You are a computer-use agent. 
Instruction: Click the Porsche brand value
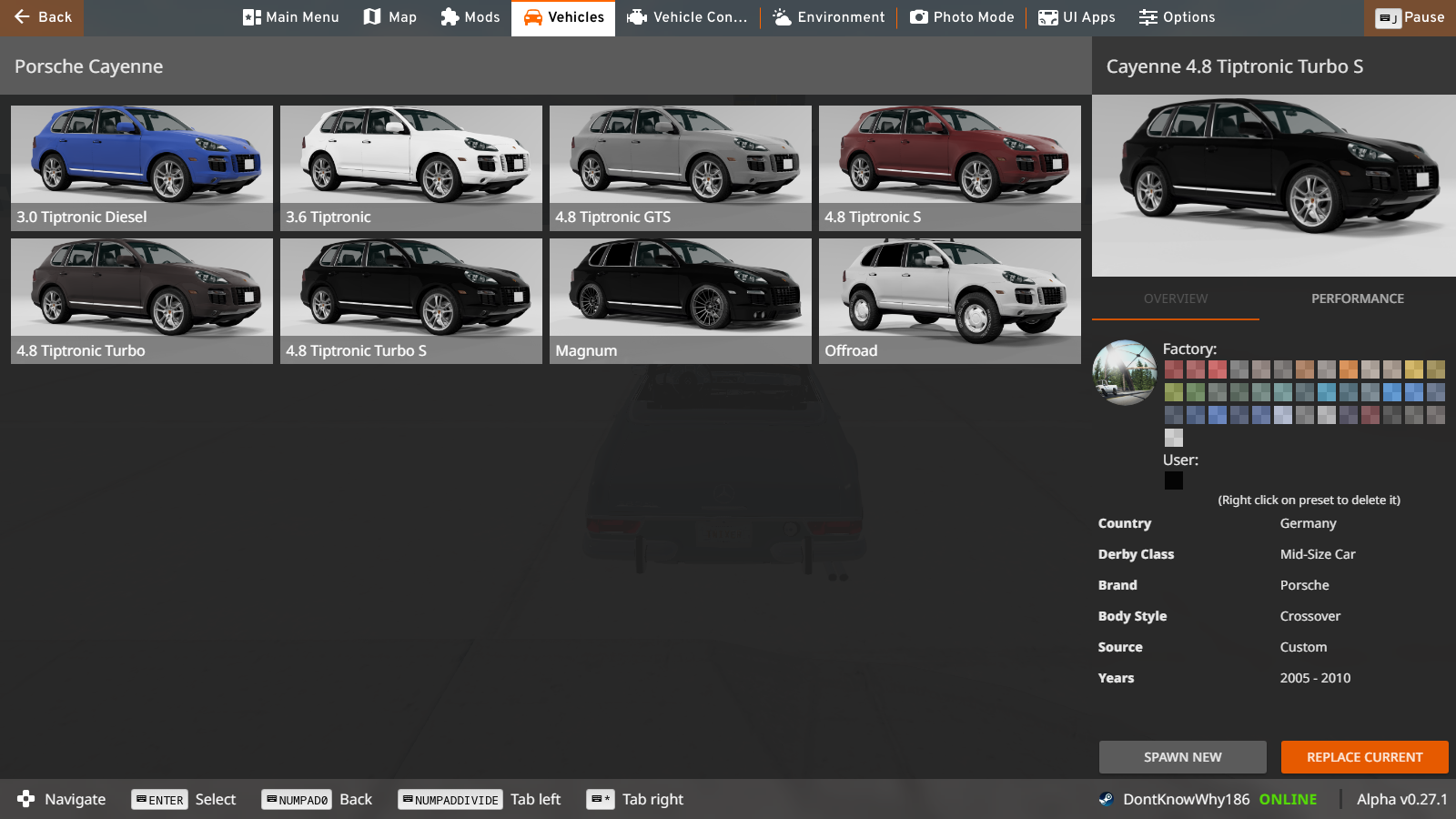pos(1304,585)
